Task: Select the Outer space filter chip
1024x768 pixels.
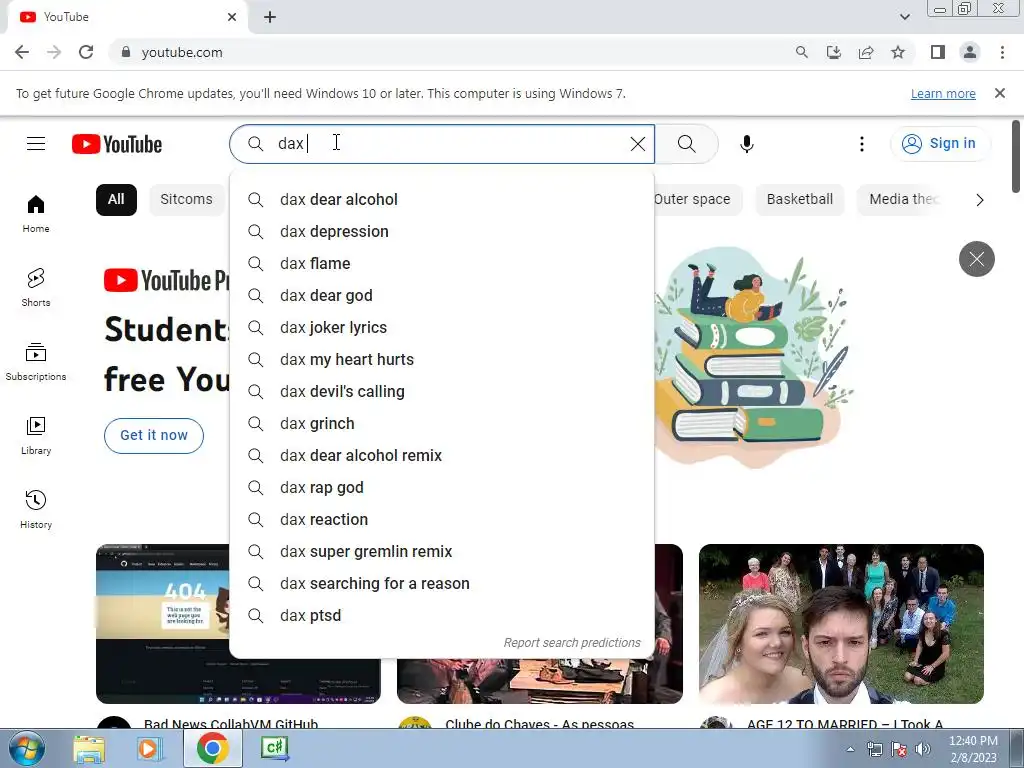Action: (692, 199)
